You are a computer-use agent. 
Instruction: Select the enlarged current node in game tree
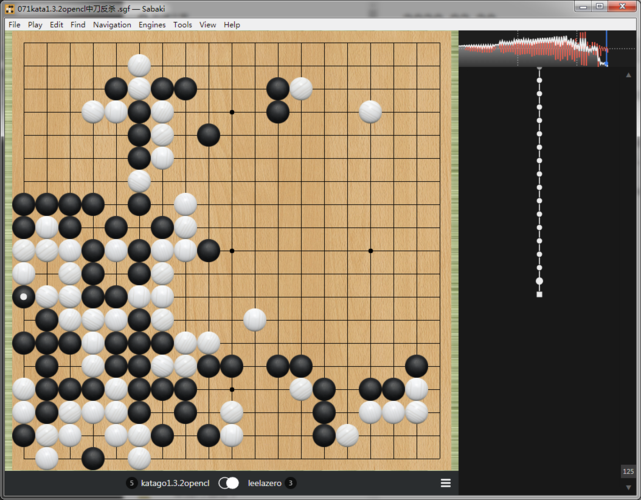pos(539,281)
